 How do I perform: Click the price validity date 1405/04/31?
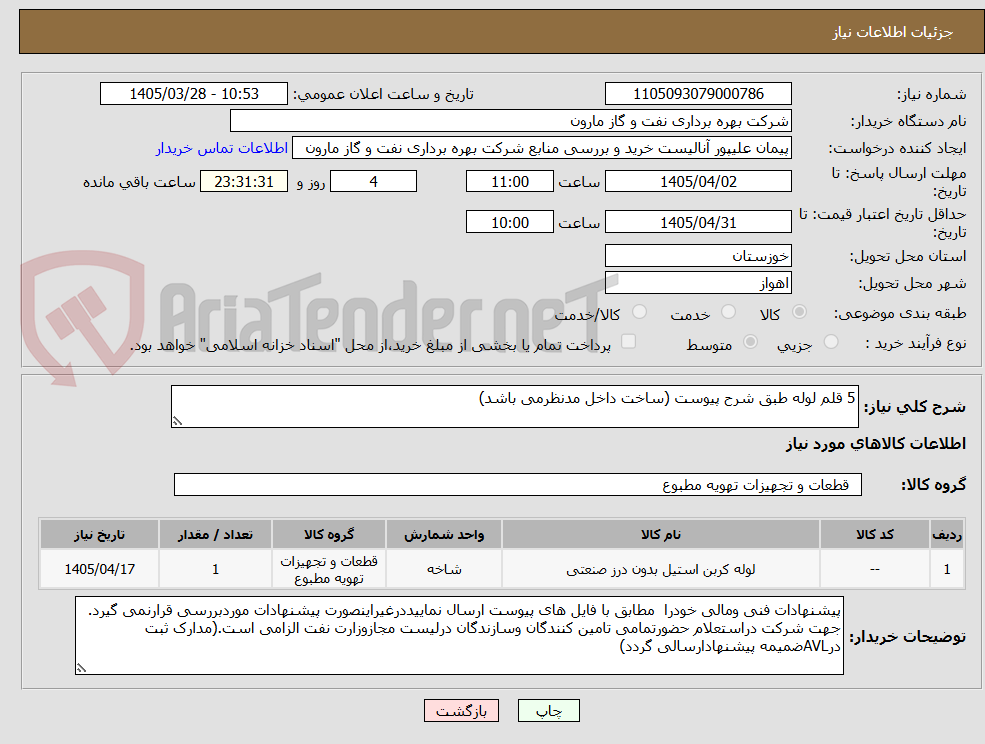click(698, 222)
